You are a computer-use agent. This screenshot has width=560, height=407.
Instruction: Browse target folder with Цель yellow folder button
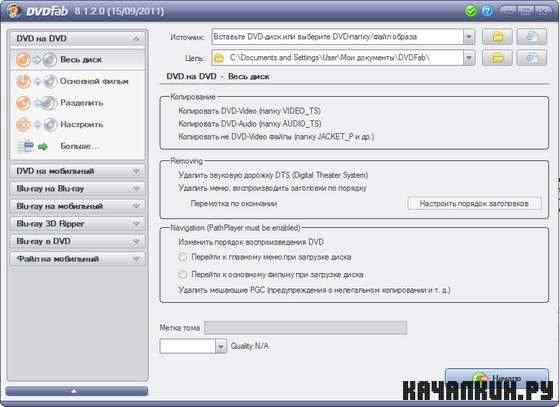coord(497,58)
